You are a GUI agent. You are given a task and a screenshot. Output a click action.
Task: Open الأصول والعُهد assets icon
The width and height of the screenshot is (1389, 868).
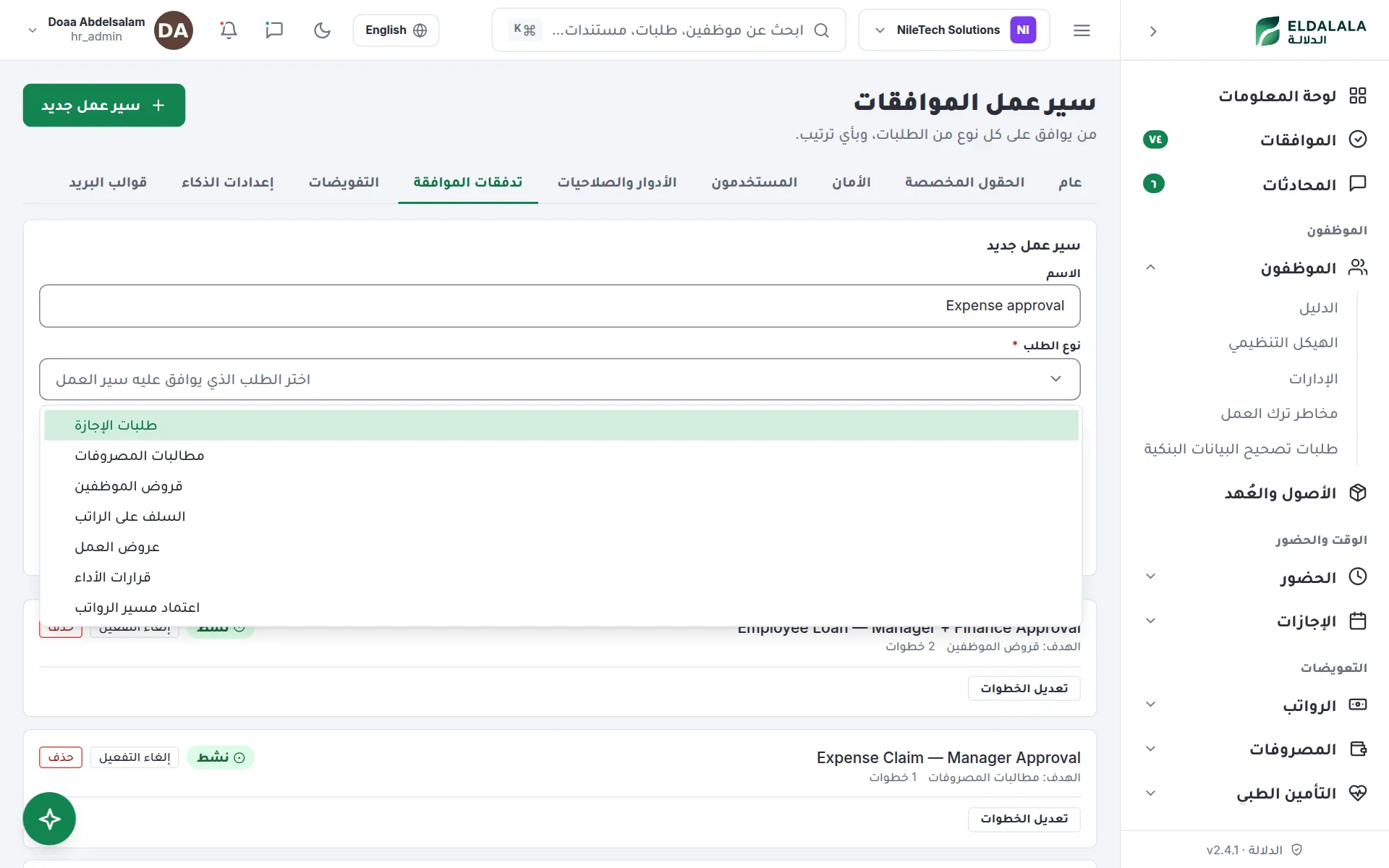click(x=1358, y=493)
